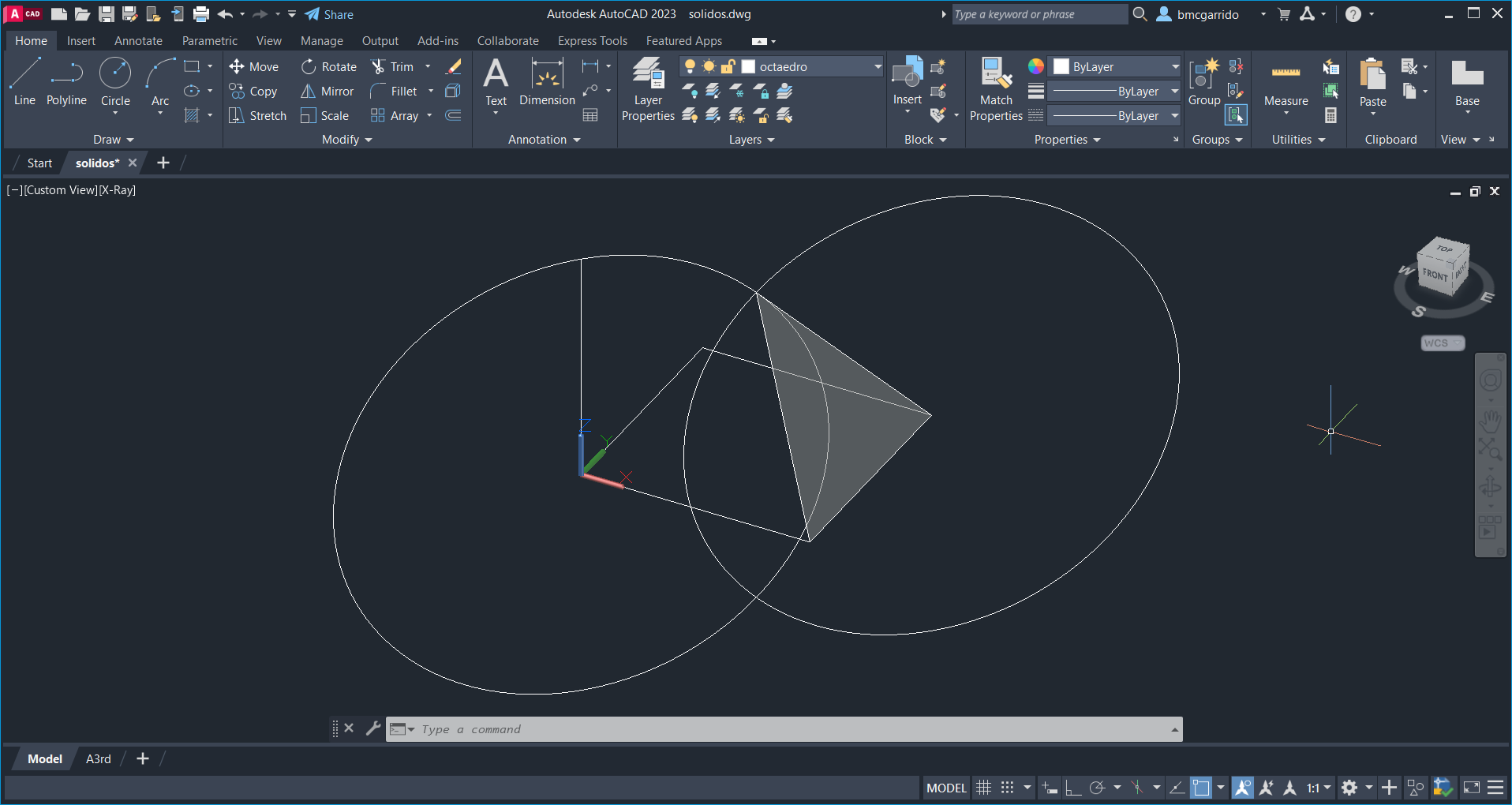
Task: Pick the Mirror tool in Modify panel
Action: coord(327,92)
